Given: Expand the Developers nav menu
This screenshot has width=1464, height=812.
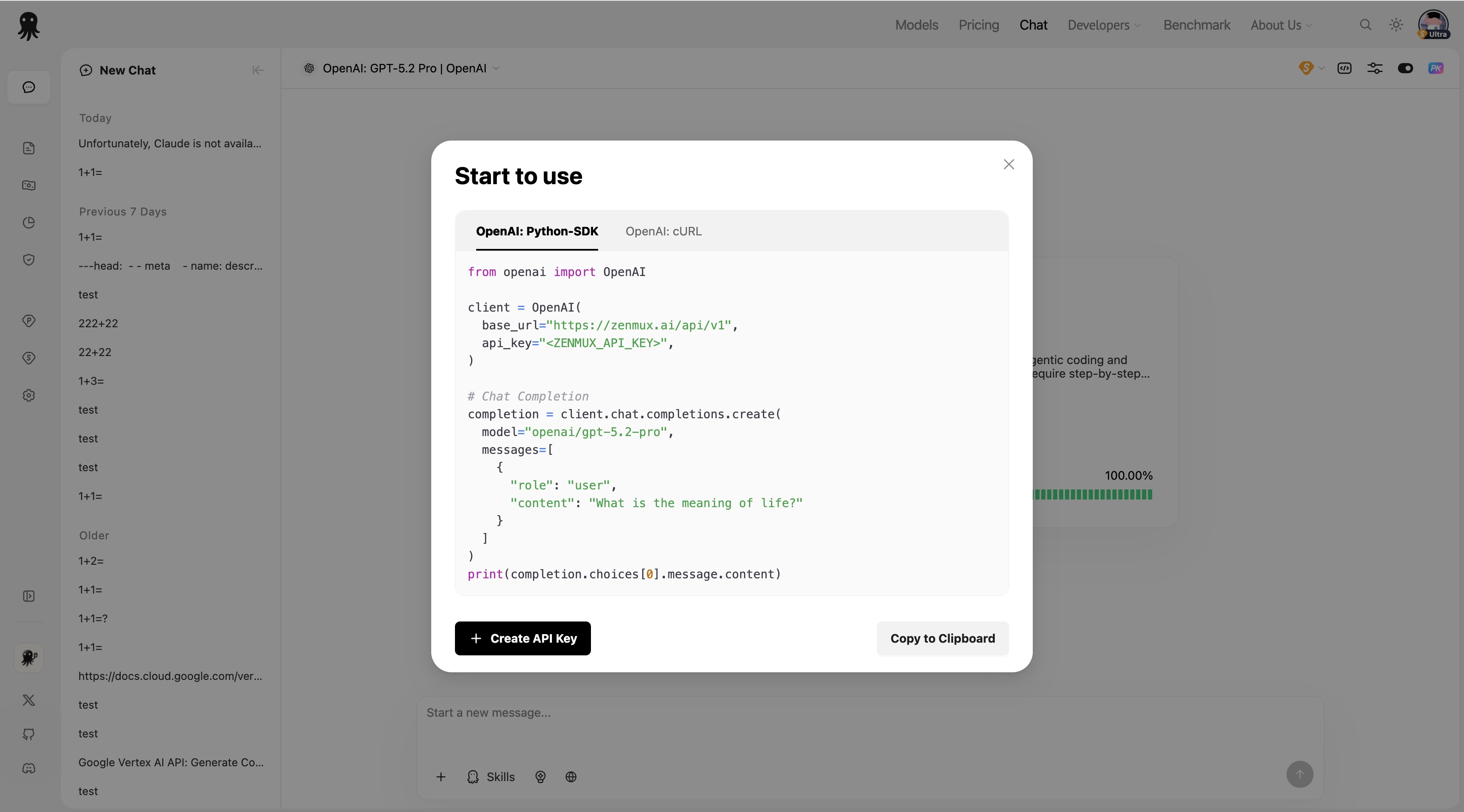Looking at the screenshot, I should (x=1104, y=25).
